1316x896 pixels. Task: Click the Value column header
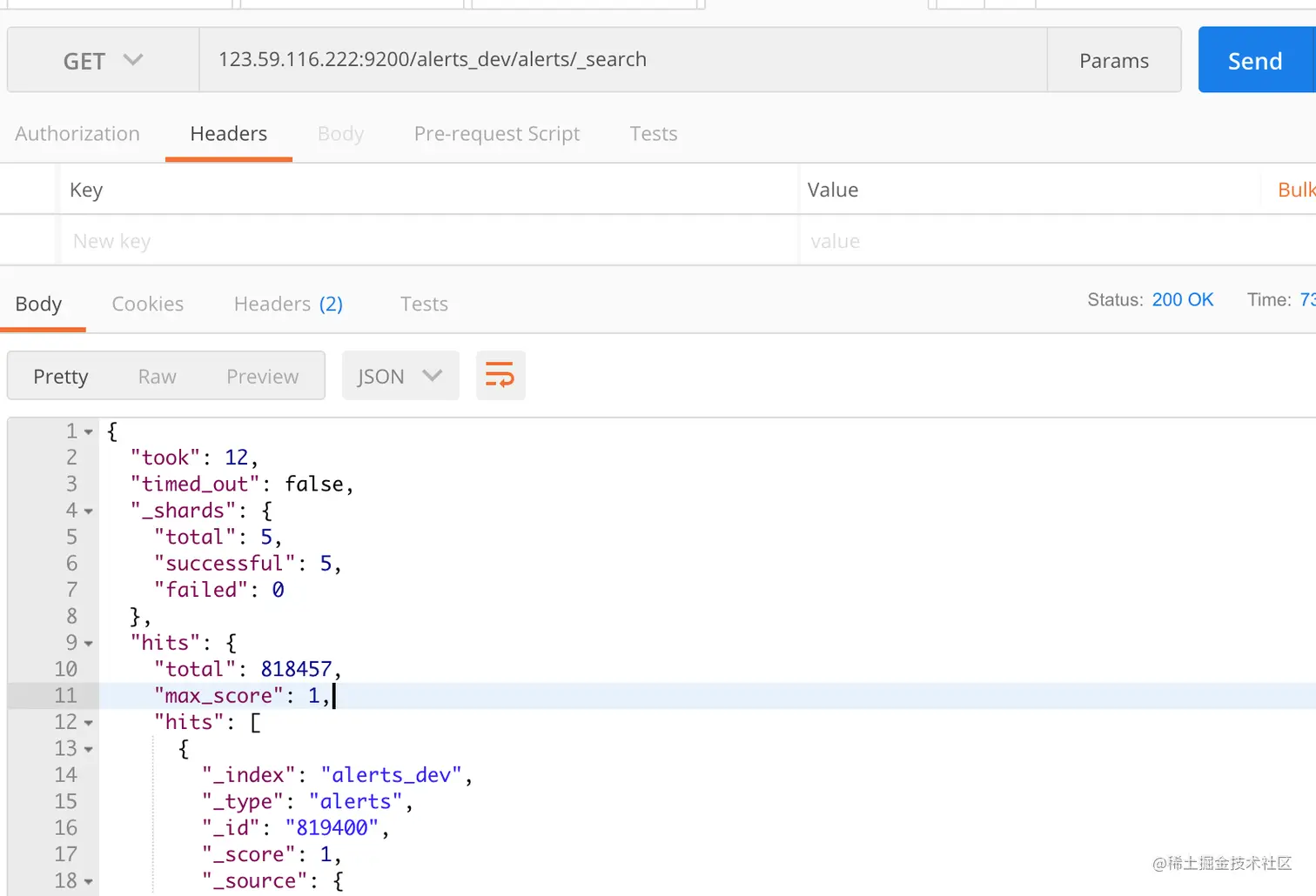tap(833, 190)
